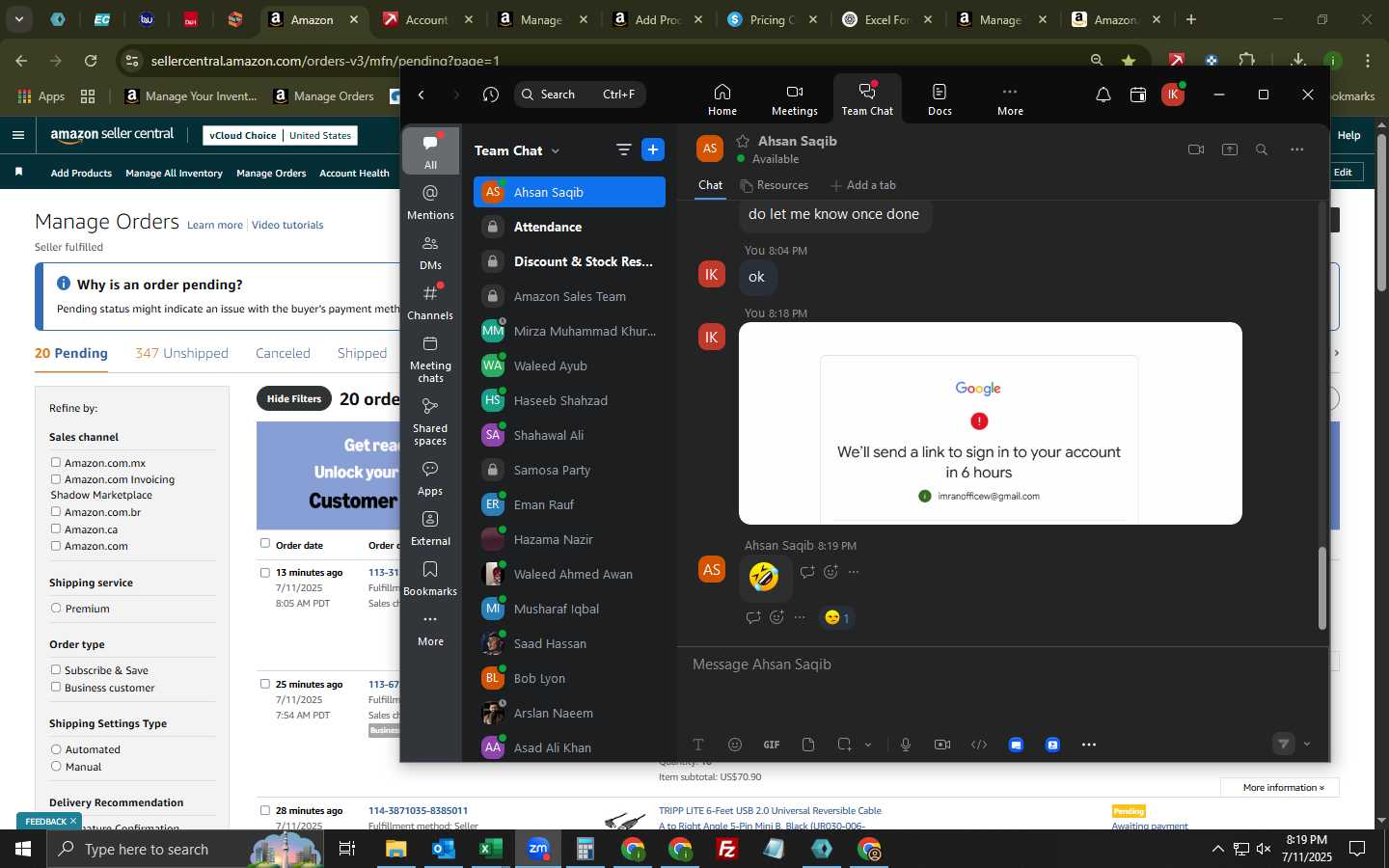Viewport: 1389px width, 868px height.
Task: Search within Ahsan Saqib chat
Action: 1262,149
